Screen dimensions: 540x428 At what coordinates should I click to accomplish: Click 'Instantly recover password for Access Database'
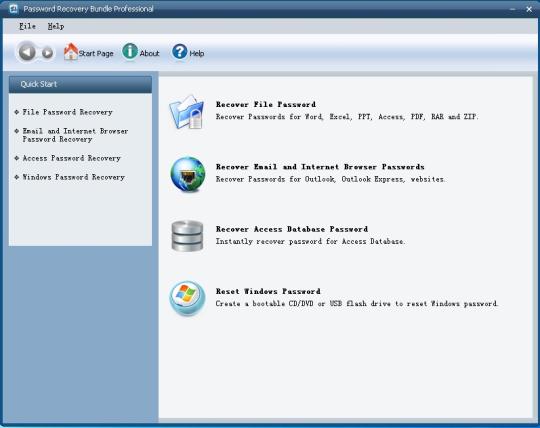point(311,242)
